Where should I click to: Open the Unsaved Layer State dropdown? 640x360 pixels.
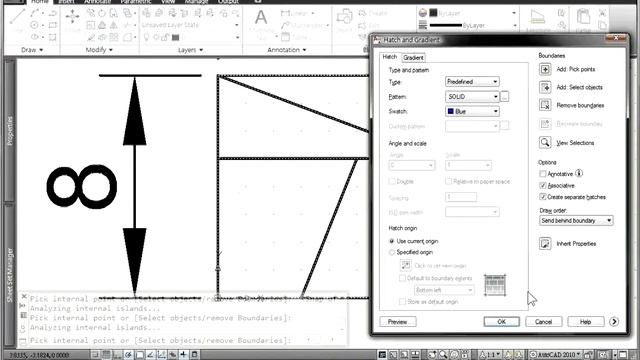pos(190,25)
